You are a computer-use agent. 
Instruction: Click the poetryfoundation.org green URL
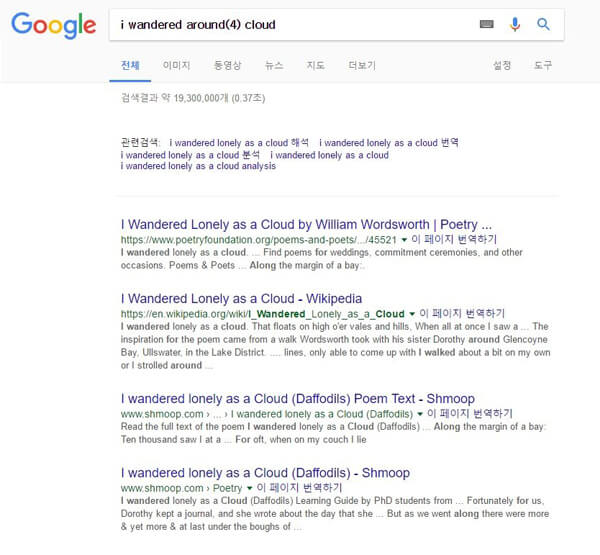[259, 240]
